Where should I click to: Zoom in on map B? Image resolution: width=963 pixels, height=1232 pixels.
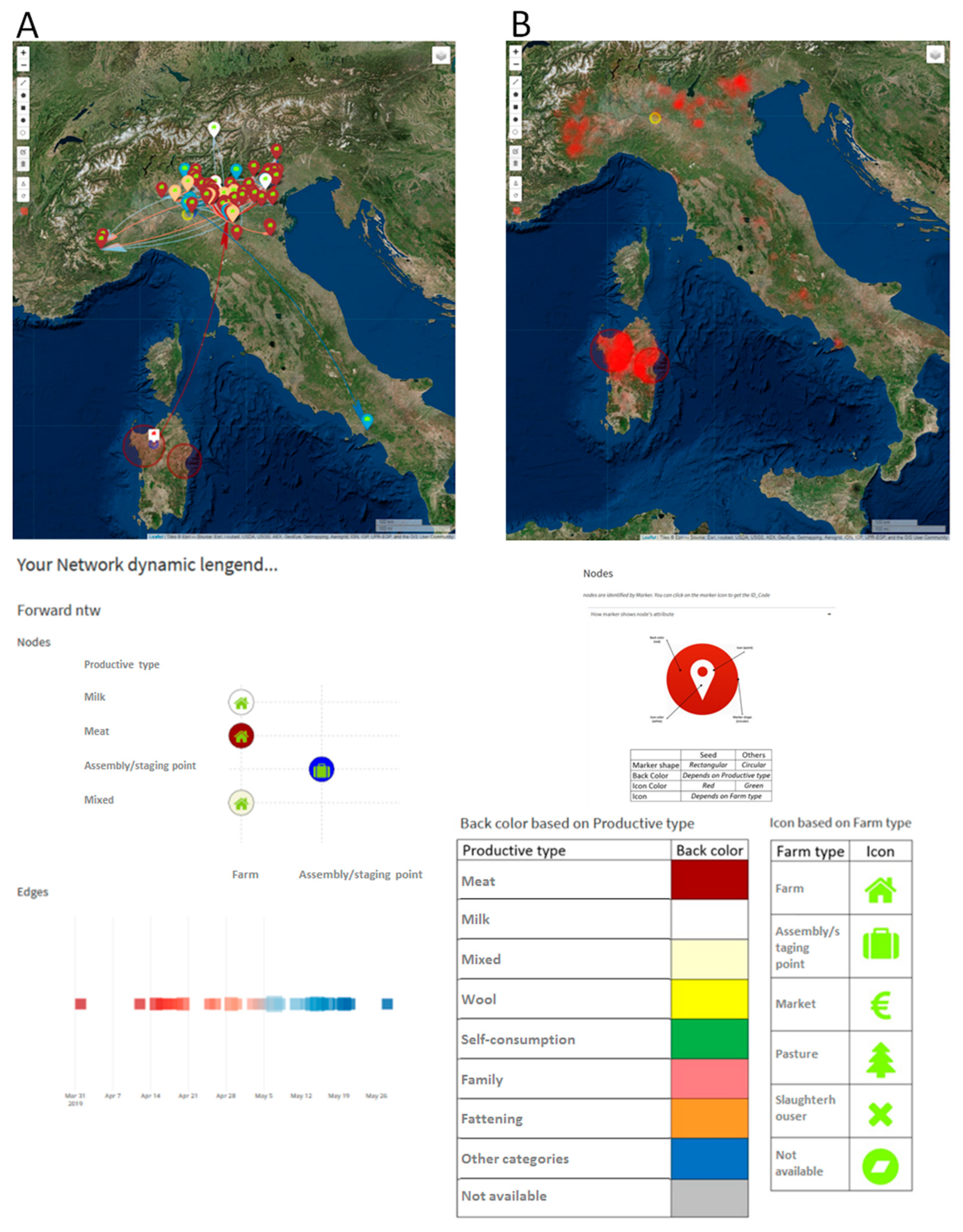click(516, 53)
